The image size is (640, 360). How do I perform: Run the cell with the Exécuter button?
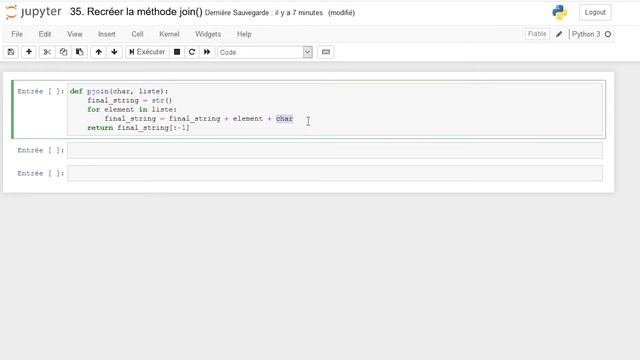(147, 52)
